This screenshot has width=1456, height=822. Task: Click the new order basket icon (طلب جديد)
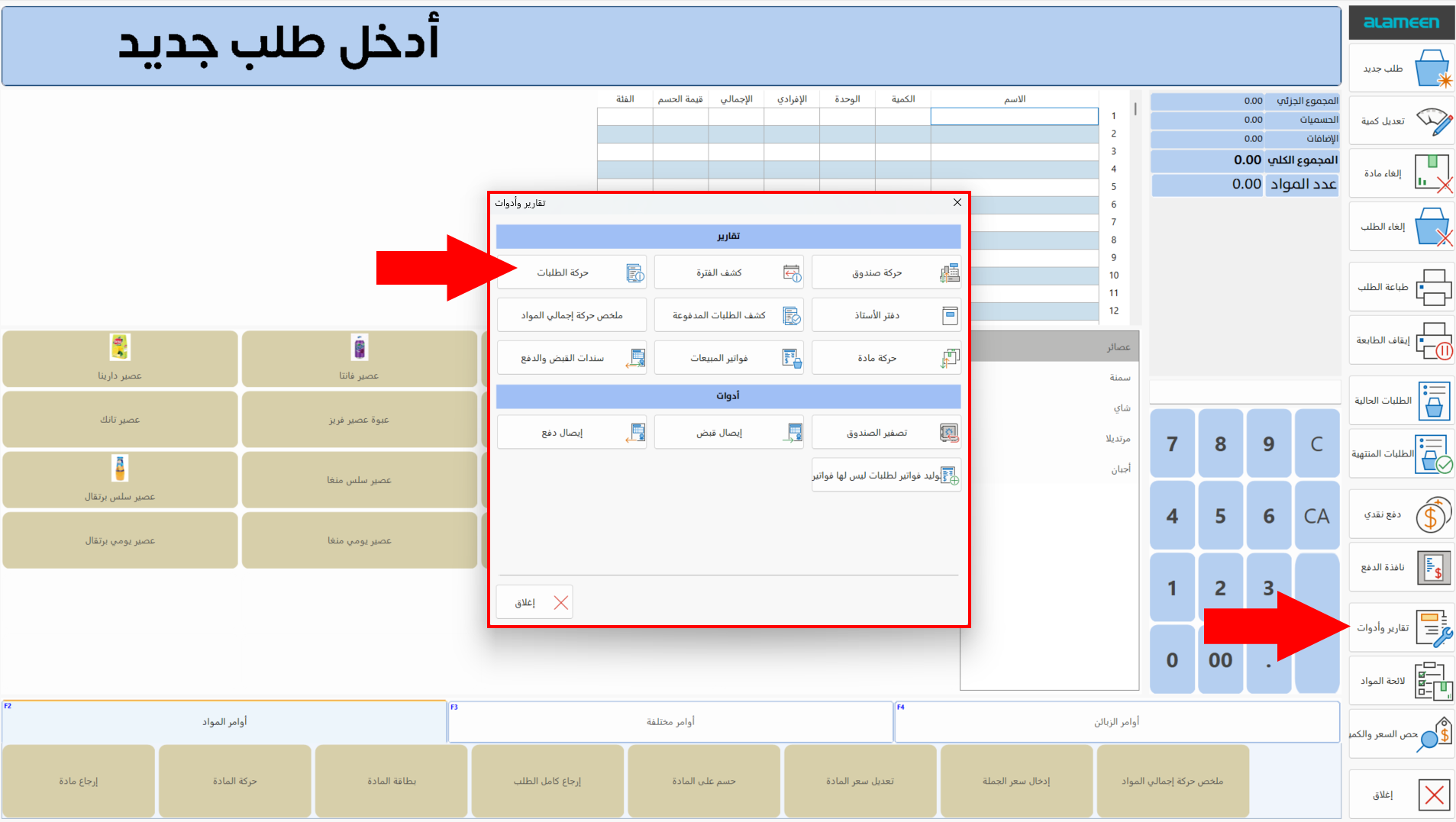(x=1433, y=69)
